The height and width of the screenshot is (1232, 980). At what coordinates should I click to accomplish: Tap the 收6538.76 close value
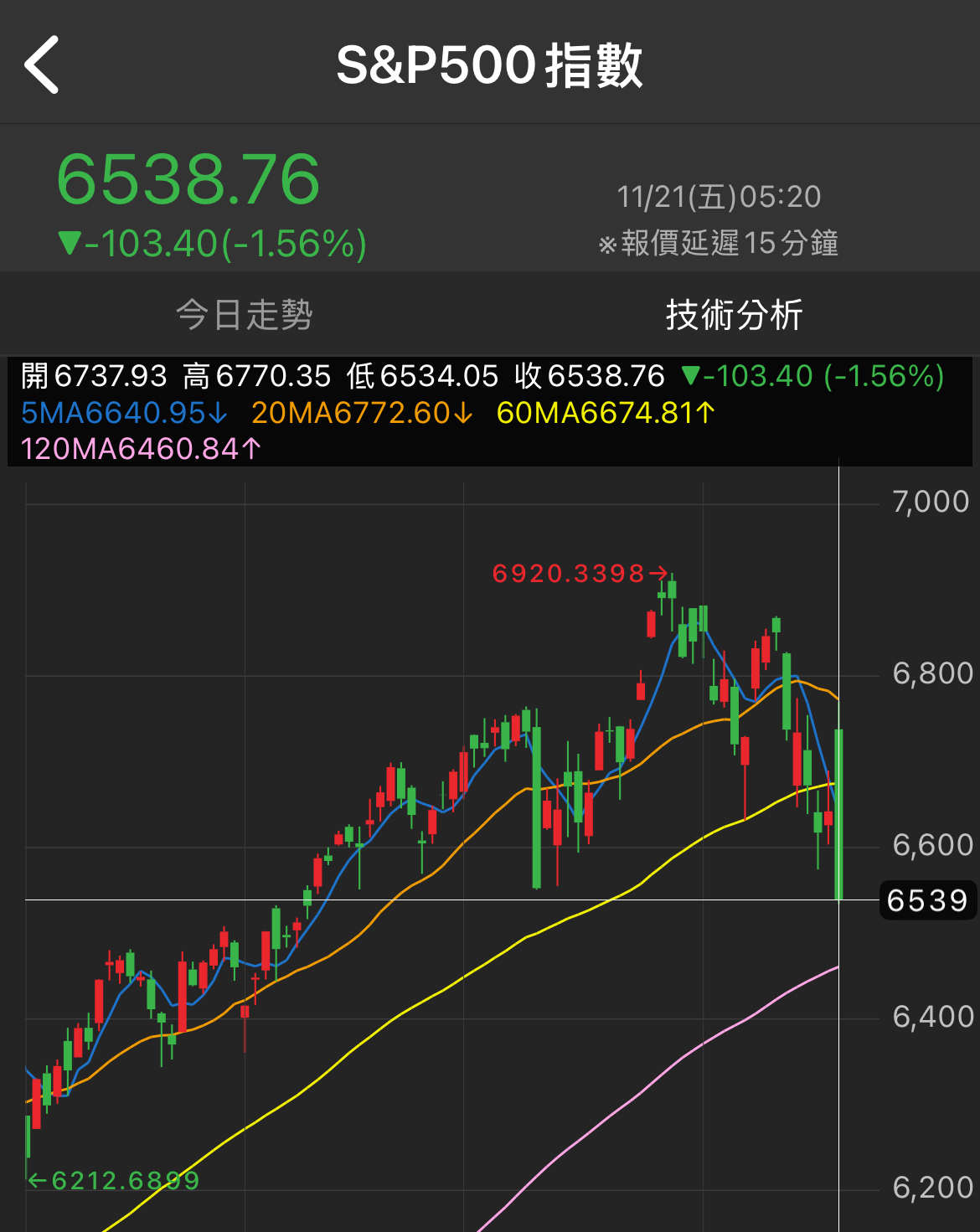point(590,376)
